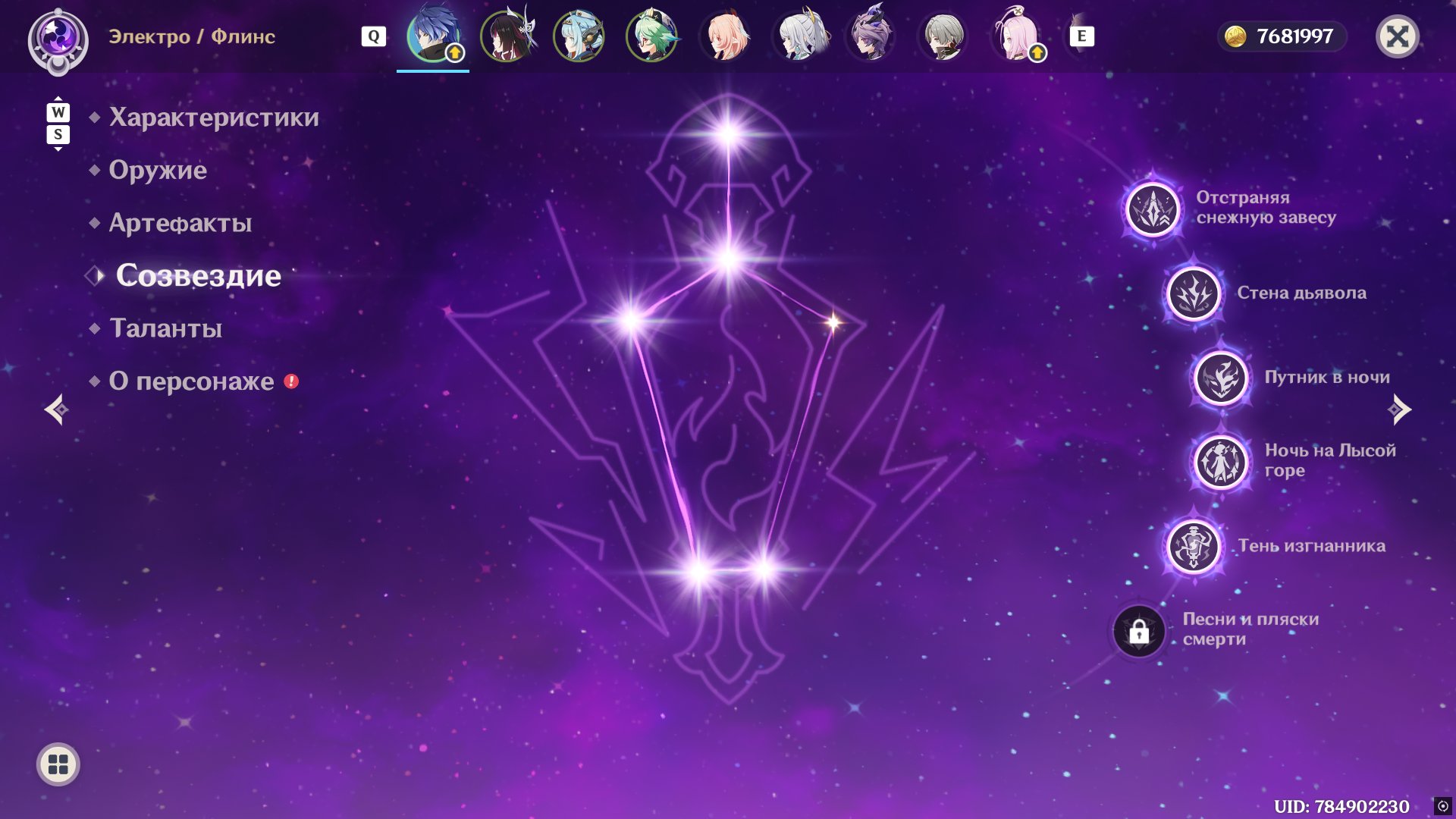Click the S key hint above the menu
Viewport: 1456px width, 819px height.
tap(58, 135)
